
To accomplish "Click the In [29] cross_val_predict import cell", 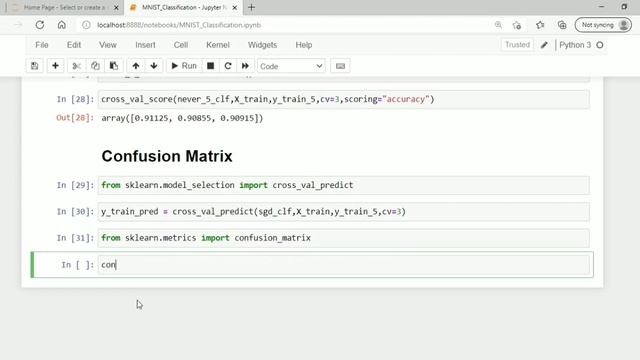I will 344,185.
